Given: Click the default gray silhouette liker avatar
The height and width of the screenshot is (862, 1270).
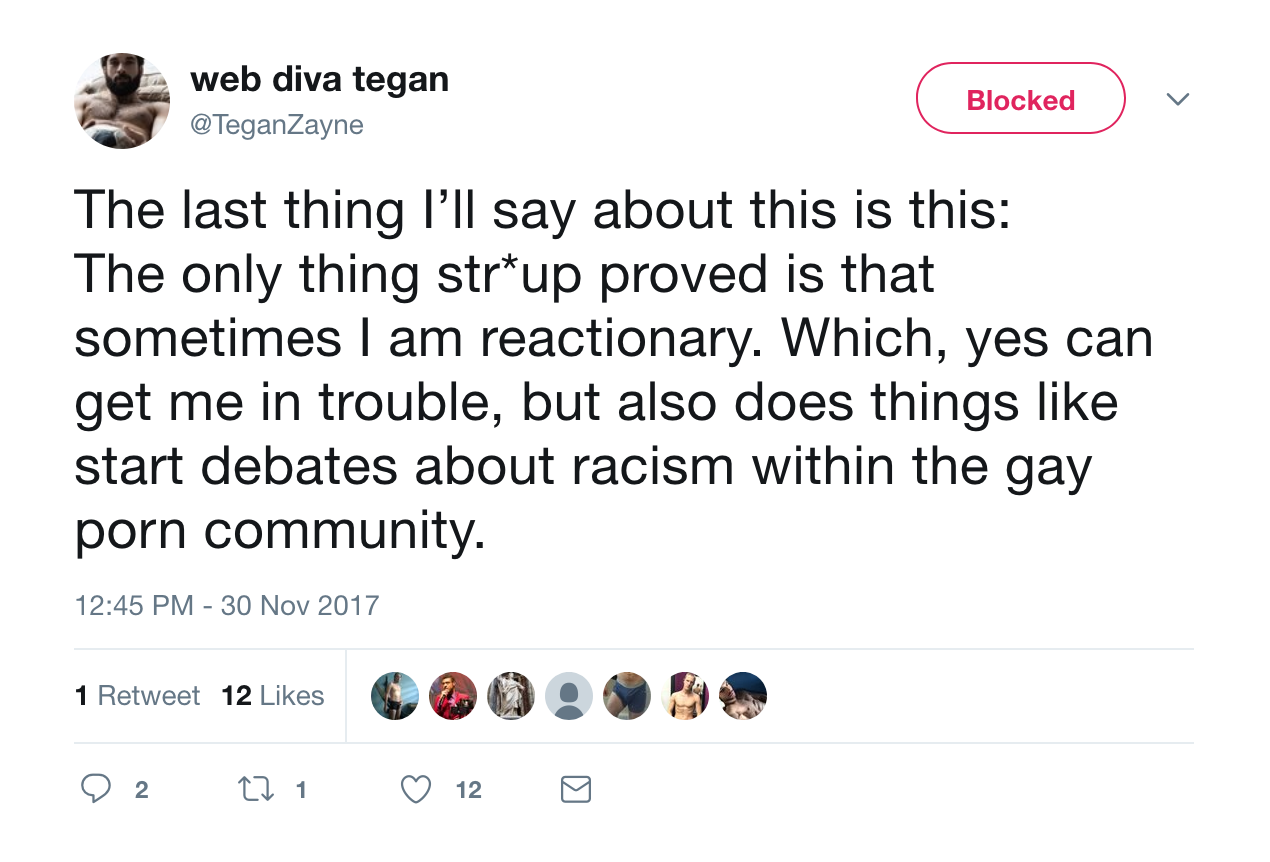Looking at the screenshot, I should click(569, 696).
